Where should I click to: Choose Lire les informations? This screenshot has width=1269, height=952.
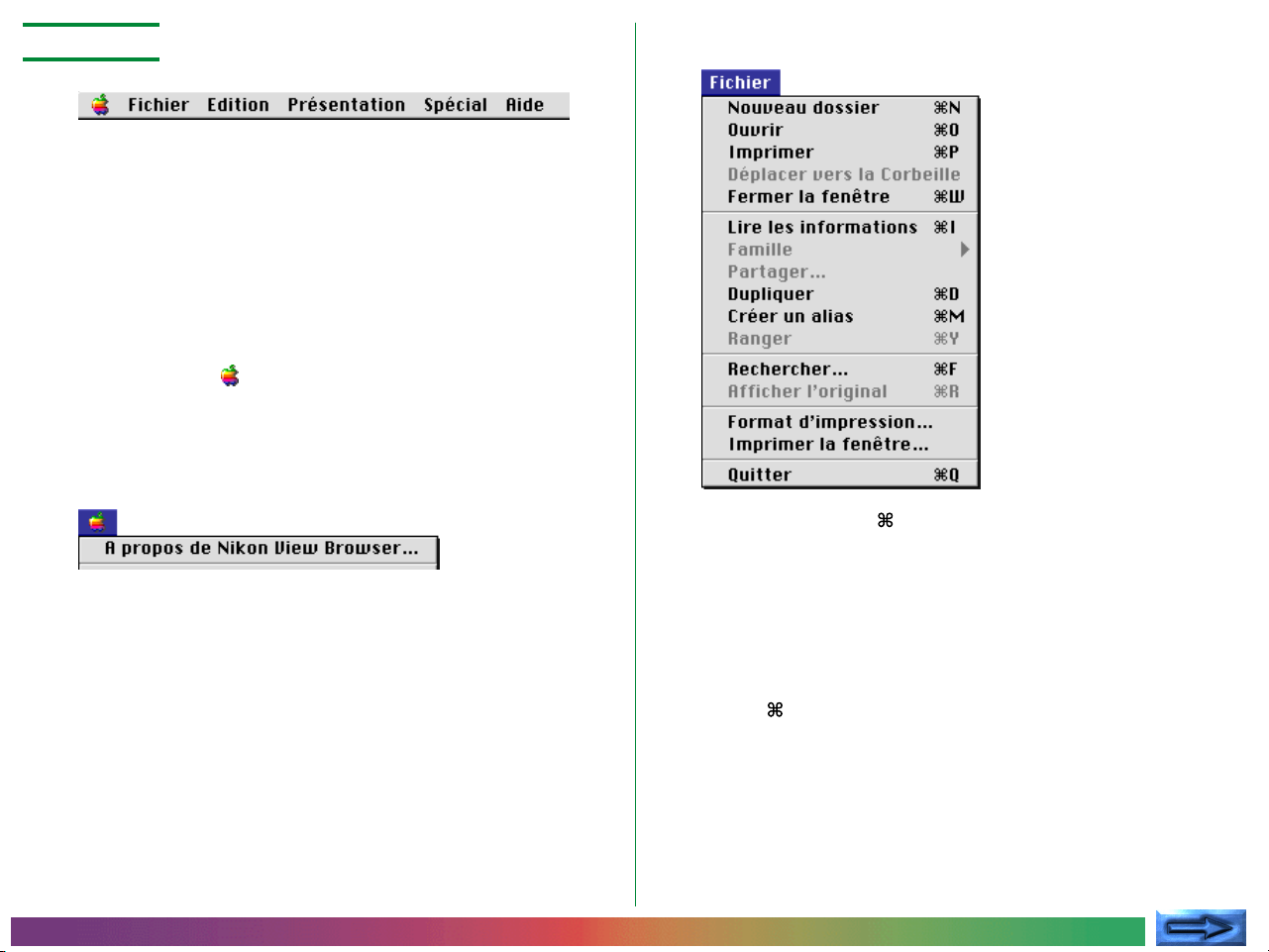click(x=822, y=228)
